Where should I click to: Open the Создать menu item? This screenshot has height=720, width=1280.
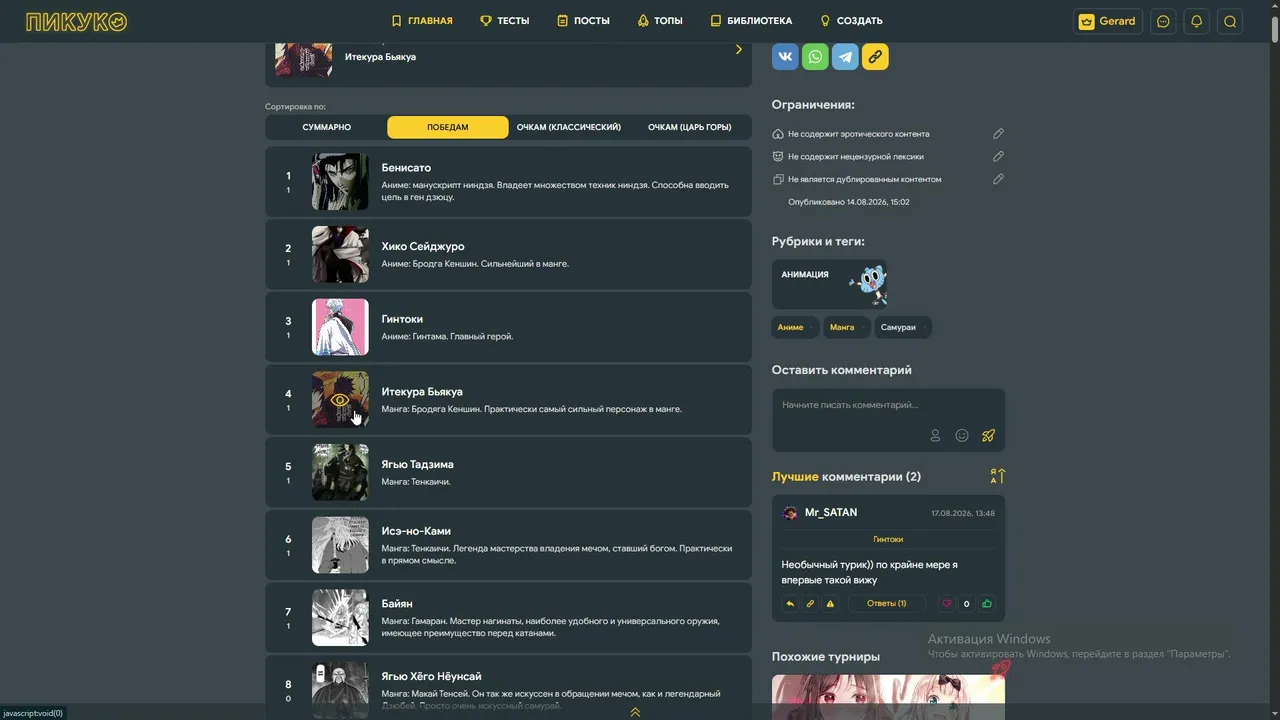pyautogui.click(x=851, y=21)
